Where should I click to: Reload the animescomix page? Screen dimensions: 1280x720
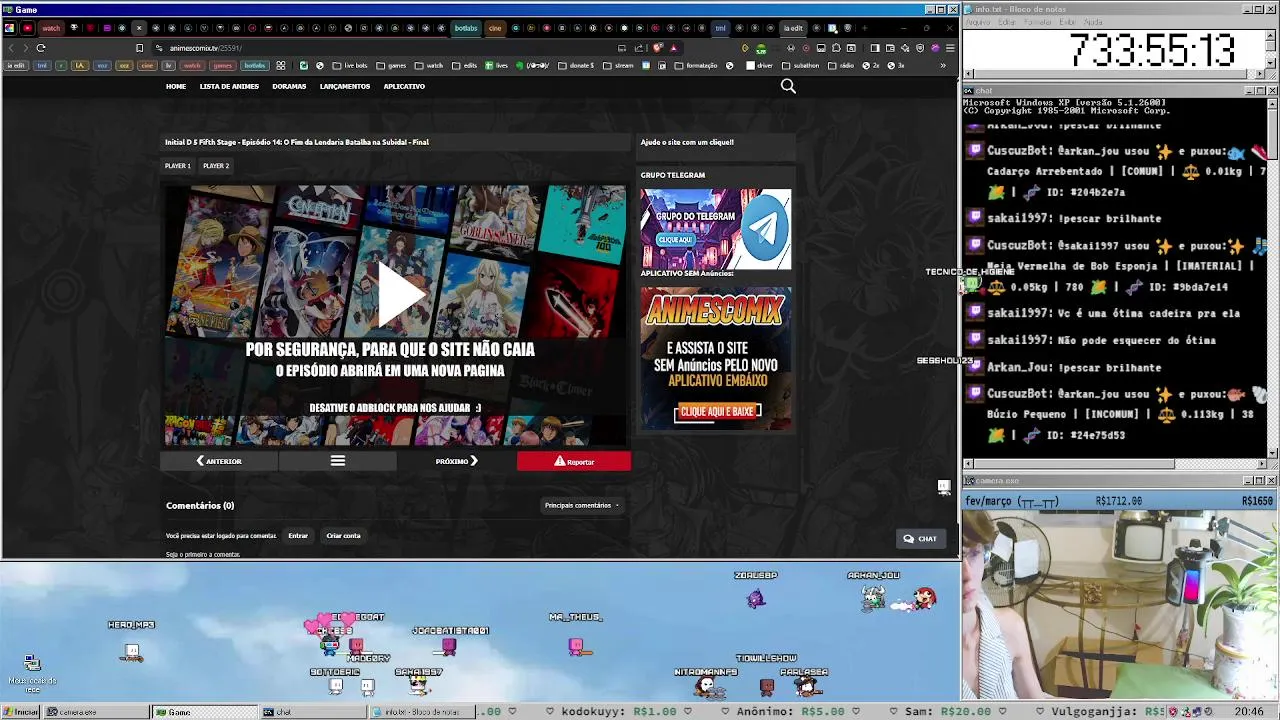click(41, 48)
